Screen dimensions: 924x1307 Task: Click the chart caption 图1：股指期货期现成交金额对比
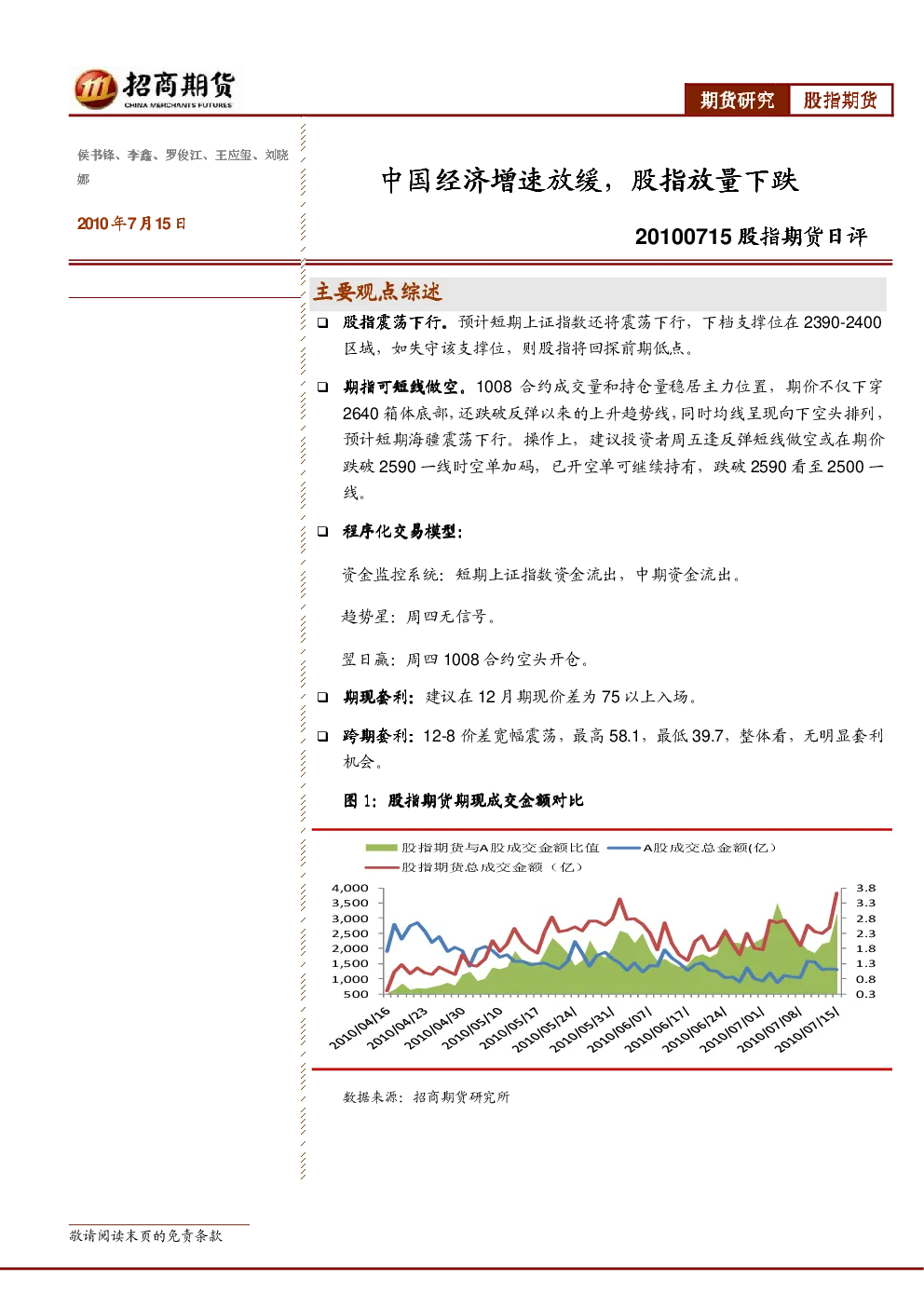pos(464,800)
